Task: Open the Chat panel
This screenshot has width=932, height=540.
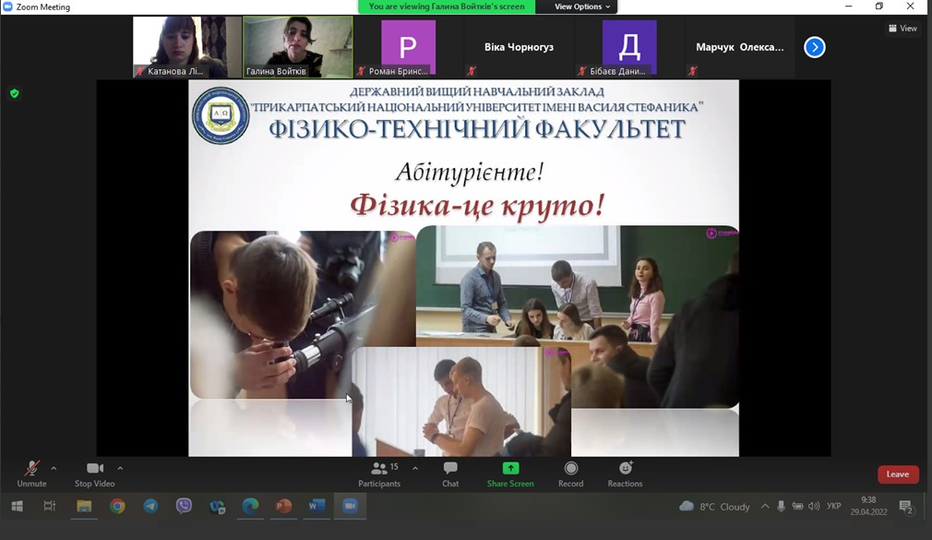Action: (x=450, y=473)
